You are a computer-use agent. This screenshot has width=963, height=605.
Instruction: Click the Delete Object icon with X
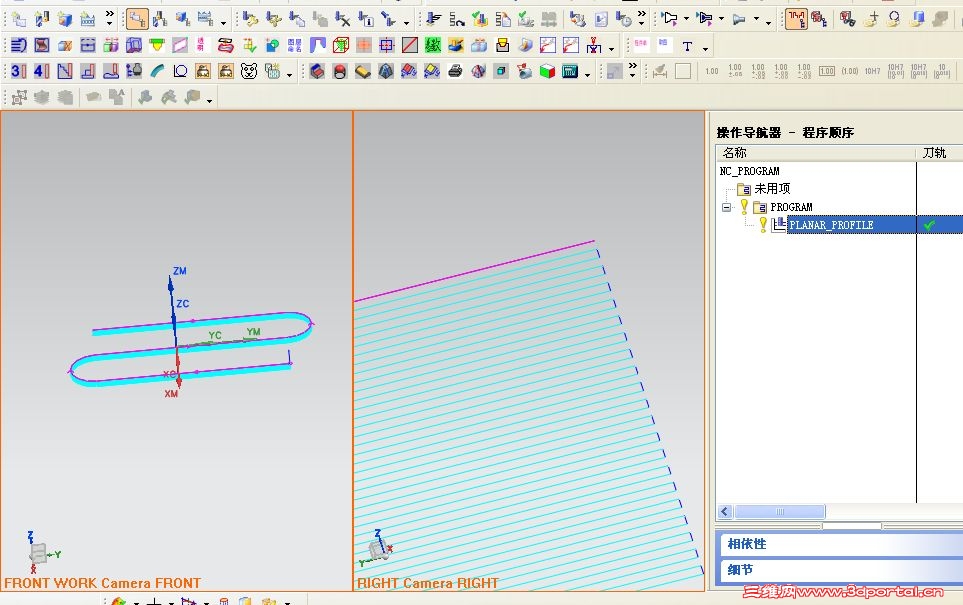tap(342, 20)
